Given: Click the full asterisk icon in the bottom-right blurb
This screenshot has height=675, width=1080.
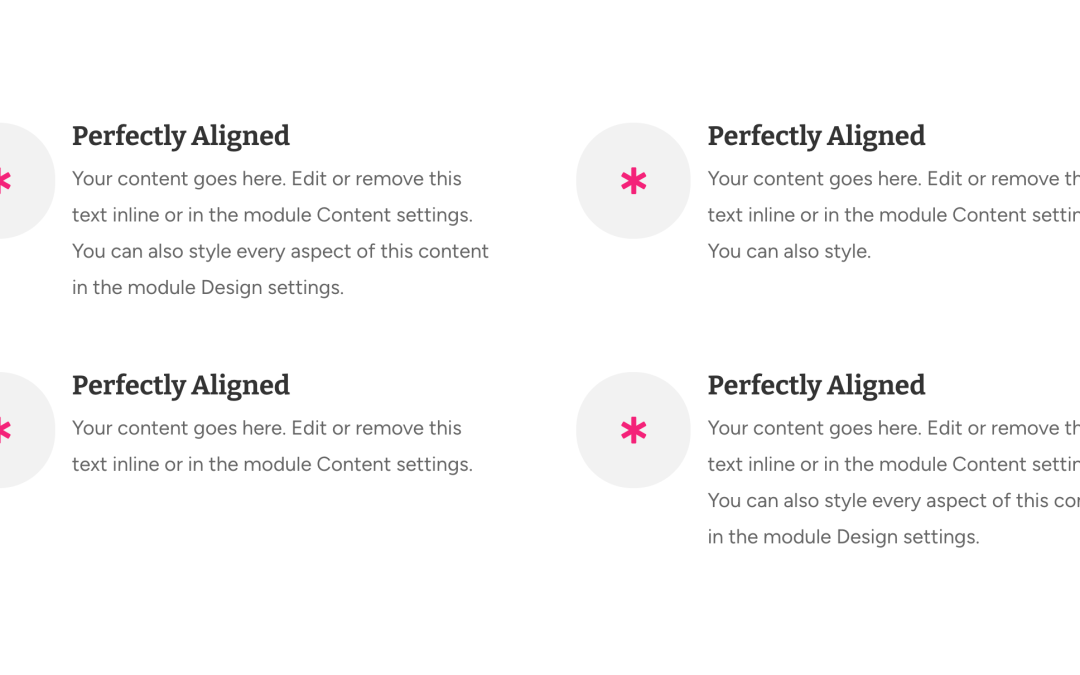Looking at the screenshot, I should (x=633, y=430).
